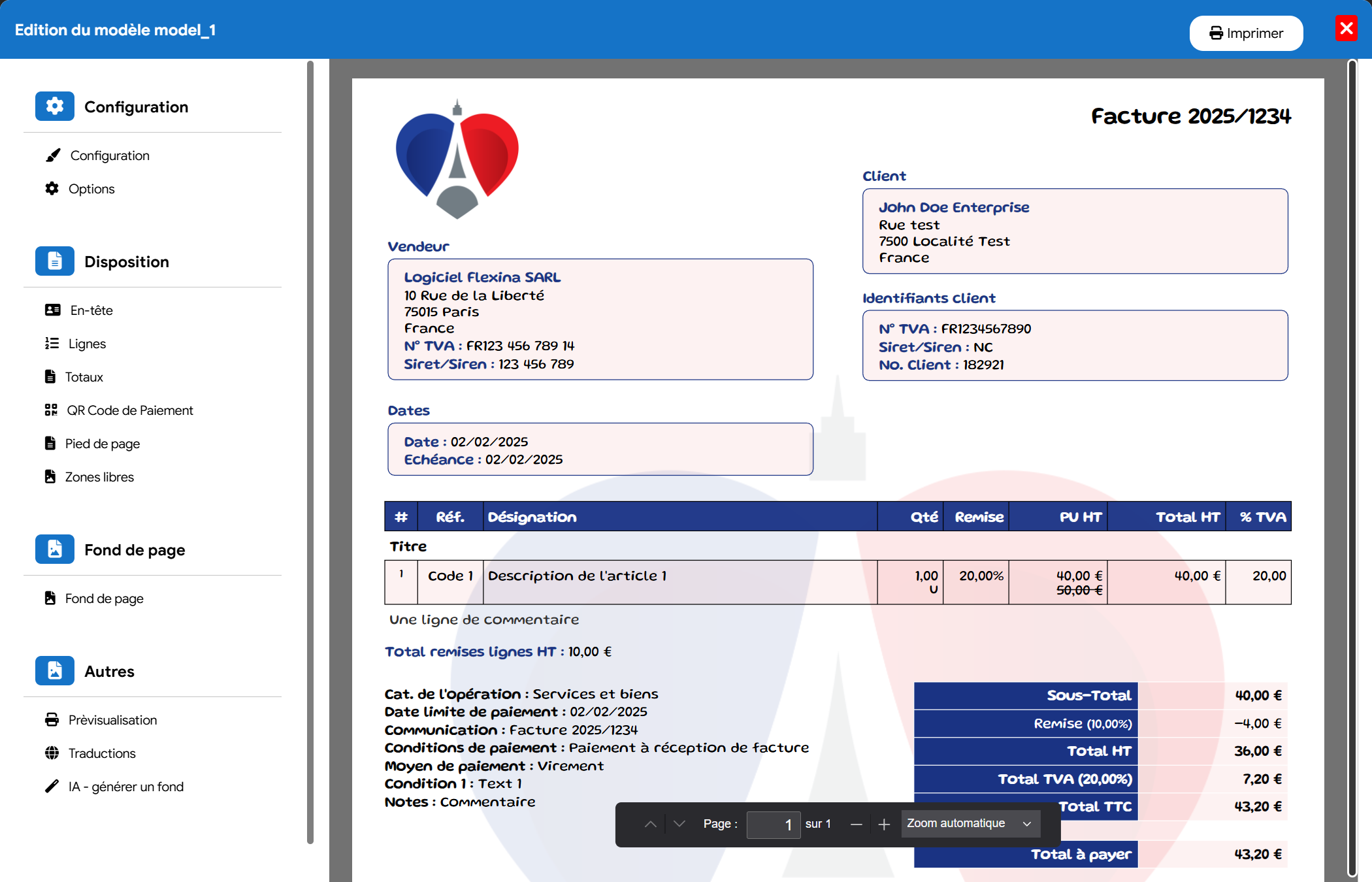
Task: Select Totaux in Disposition
Action: click(84, 377)
